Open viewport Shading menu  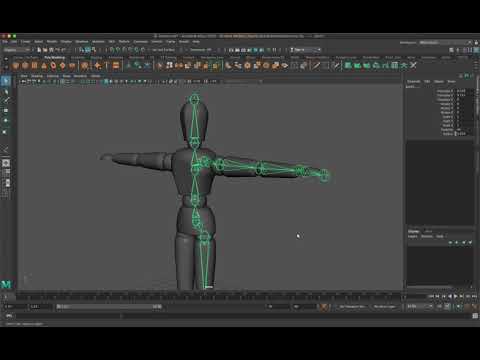coord(37,76)
